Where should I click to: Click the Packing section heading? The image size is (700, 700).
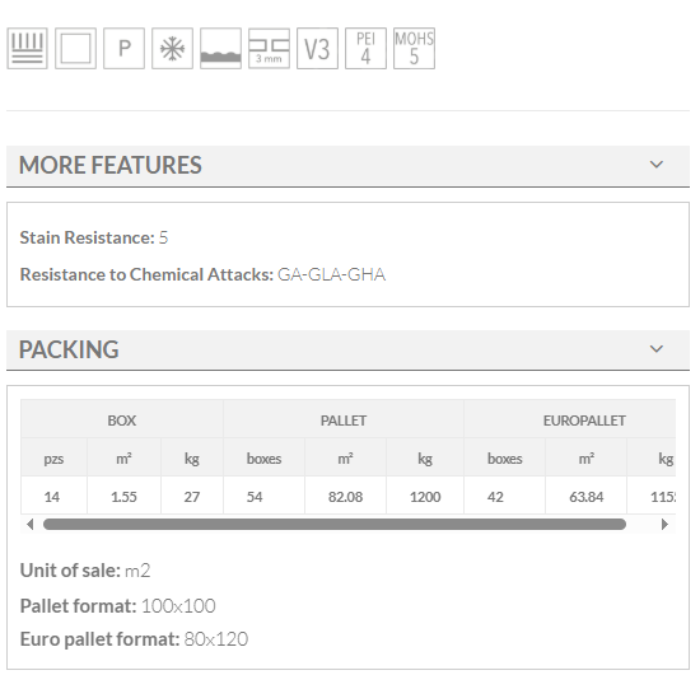click(x=69, y=350)
